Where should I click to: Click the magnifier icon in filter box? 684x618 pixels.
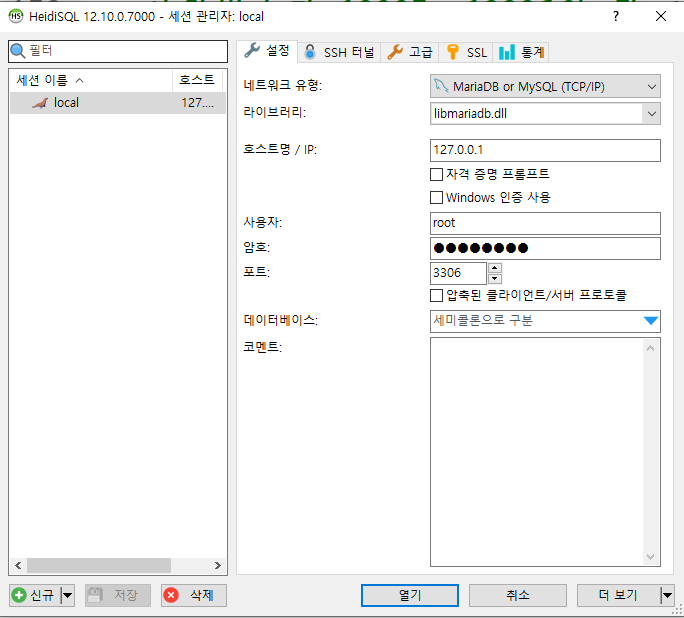pos(18,51)
